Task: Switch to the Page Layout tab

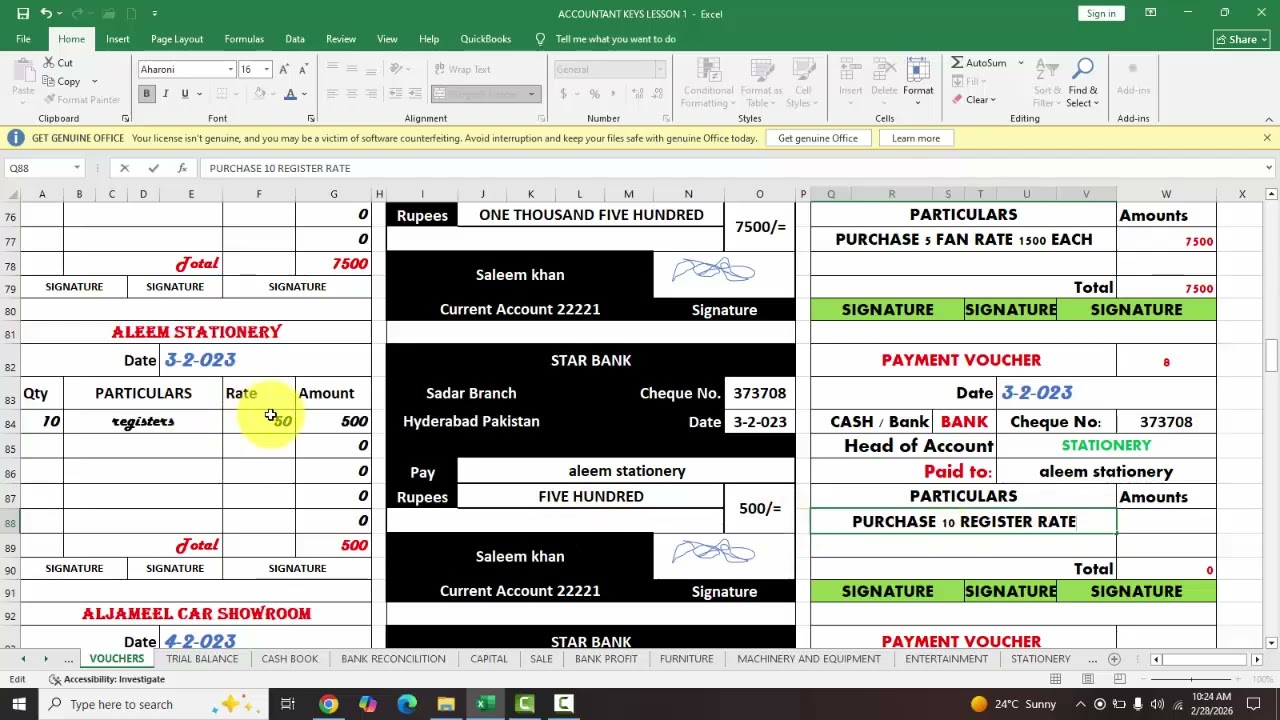Action: [x=177, y=39]
